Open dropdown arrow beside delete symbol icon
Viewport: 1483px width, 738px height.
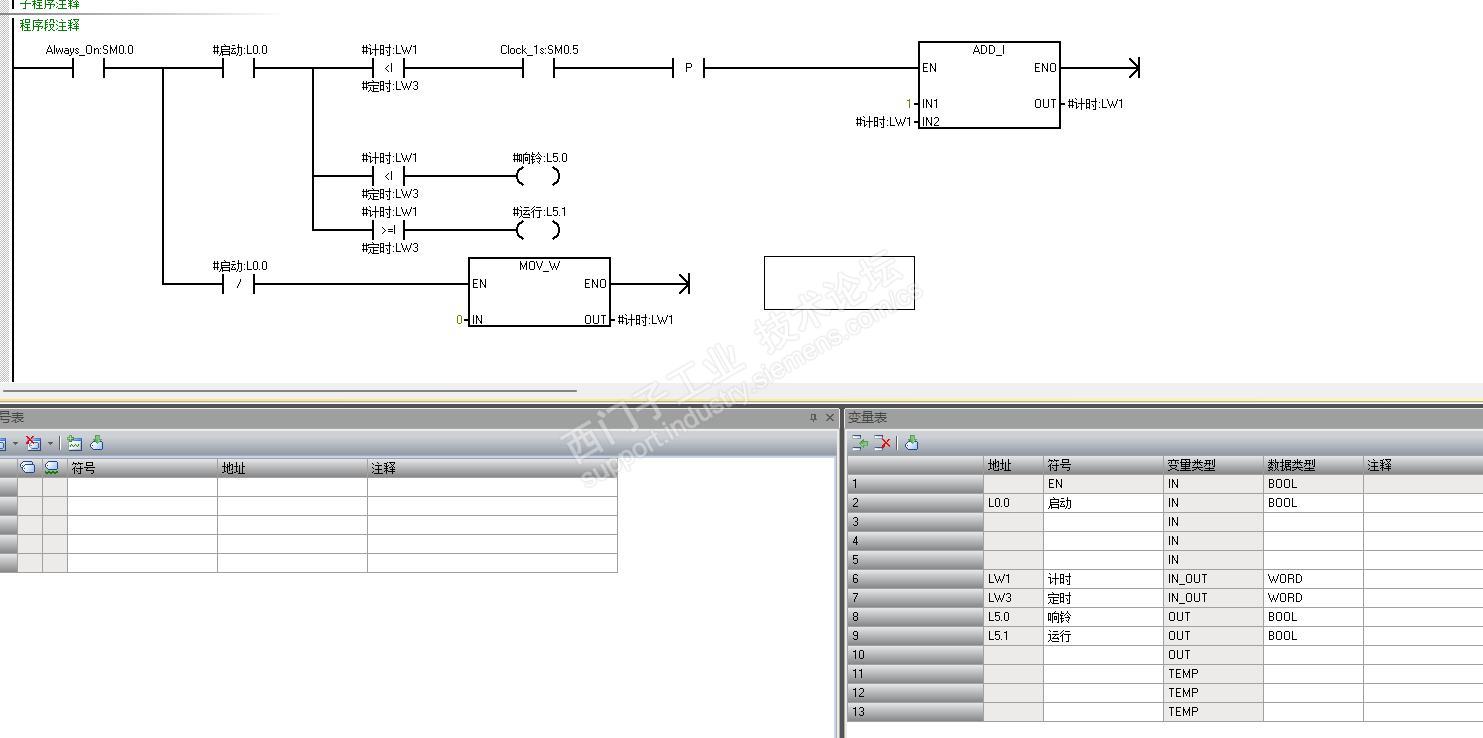coord(50,443)
